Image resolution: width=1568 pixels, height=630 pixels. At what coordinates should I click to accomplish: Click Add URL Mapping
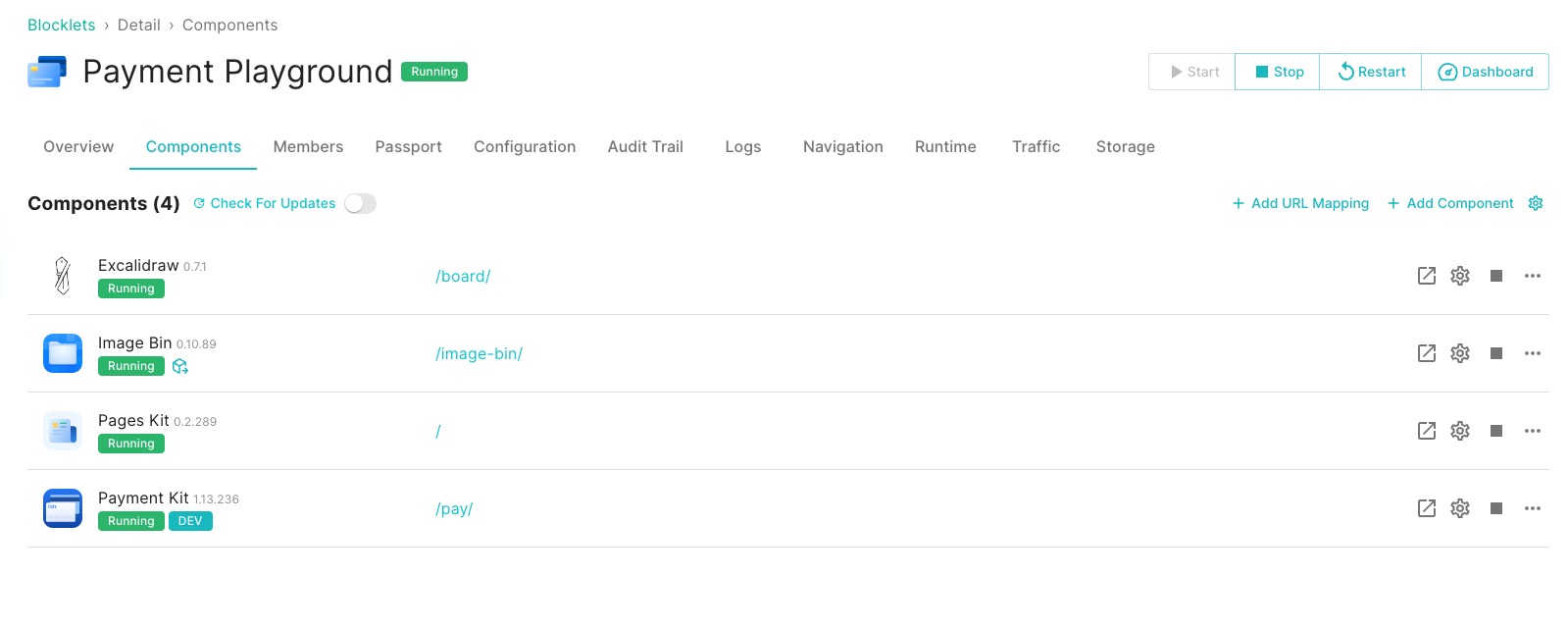[x=1300, y=203]
